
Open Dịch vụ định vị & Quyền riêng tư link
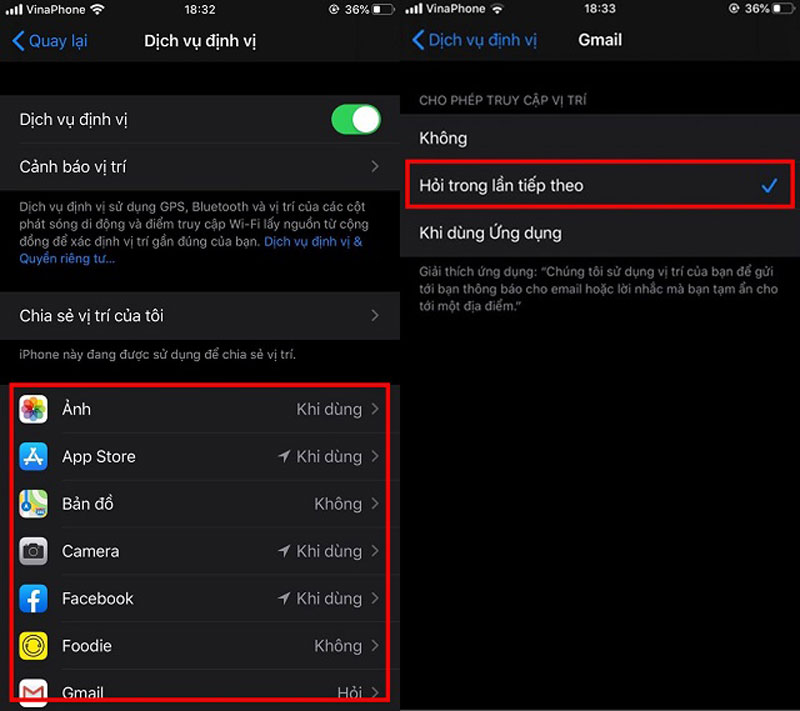pos(191,250)
